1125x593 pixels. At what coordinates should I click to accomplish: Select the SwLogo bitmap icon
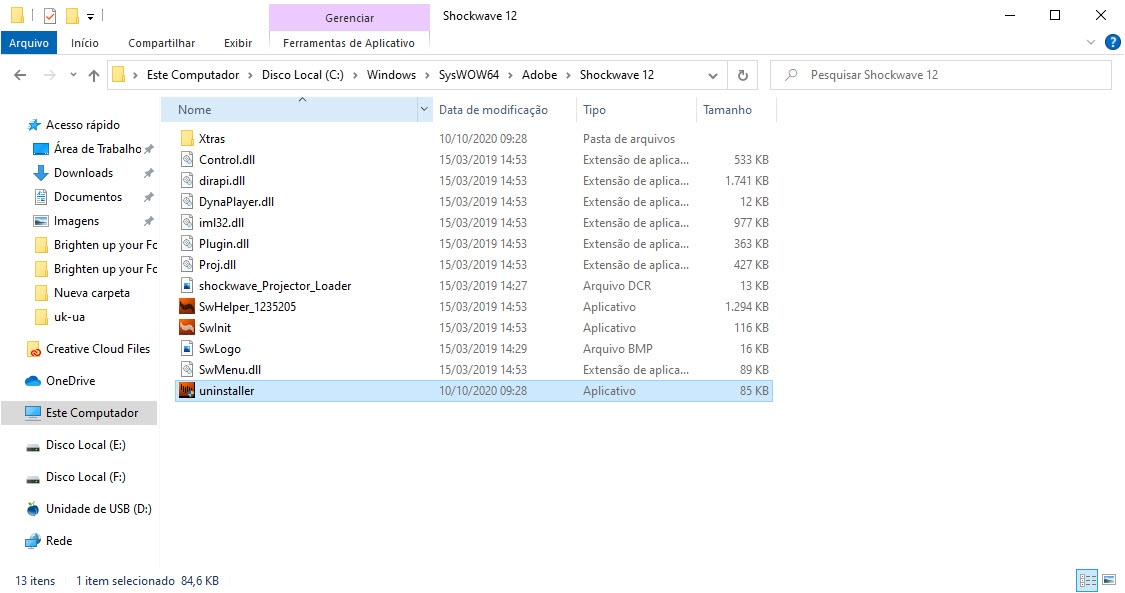click(x=187, y=348)
